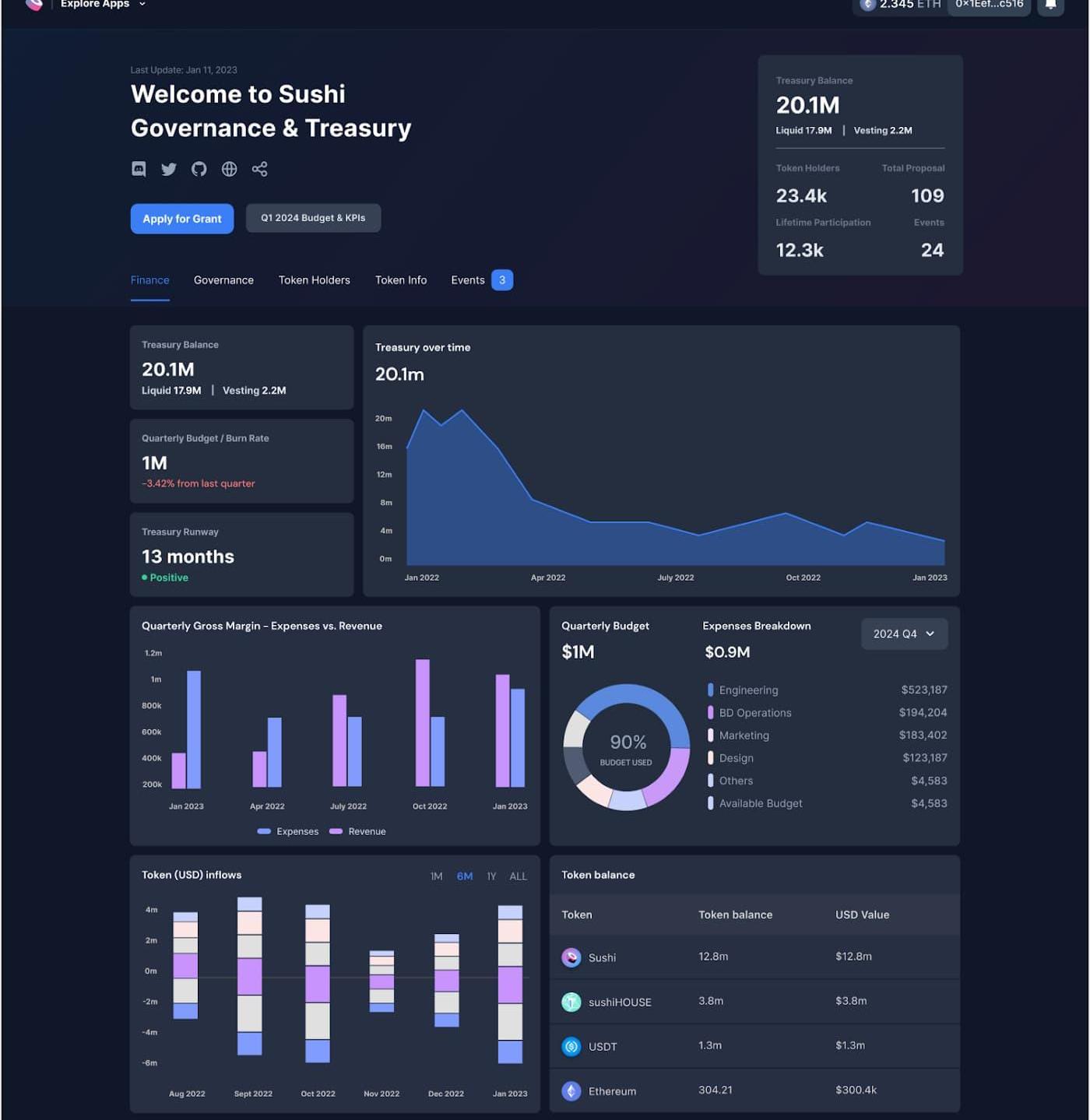Open the 2024 Q4 quarter dropdown

pyautogui.click(x=904, y=634)
